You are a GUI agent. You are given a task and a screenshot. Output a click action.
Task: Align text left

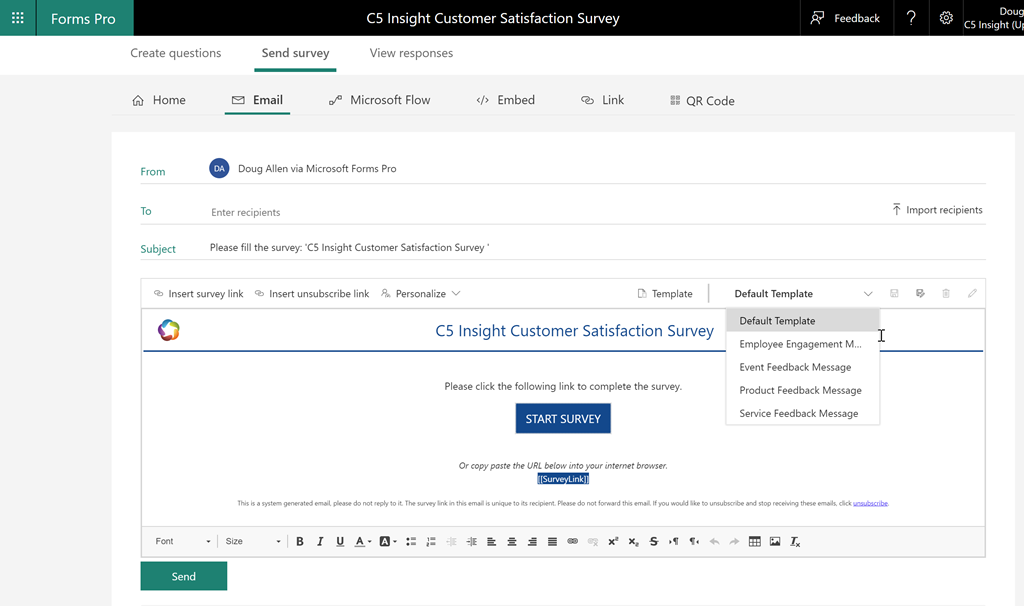click(492, 541)
